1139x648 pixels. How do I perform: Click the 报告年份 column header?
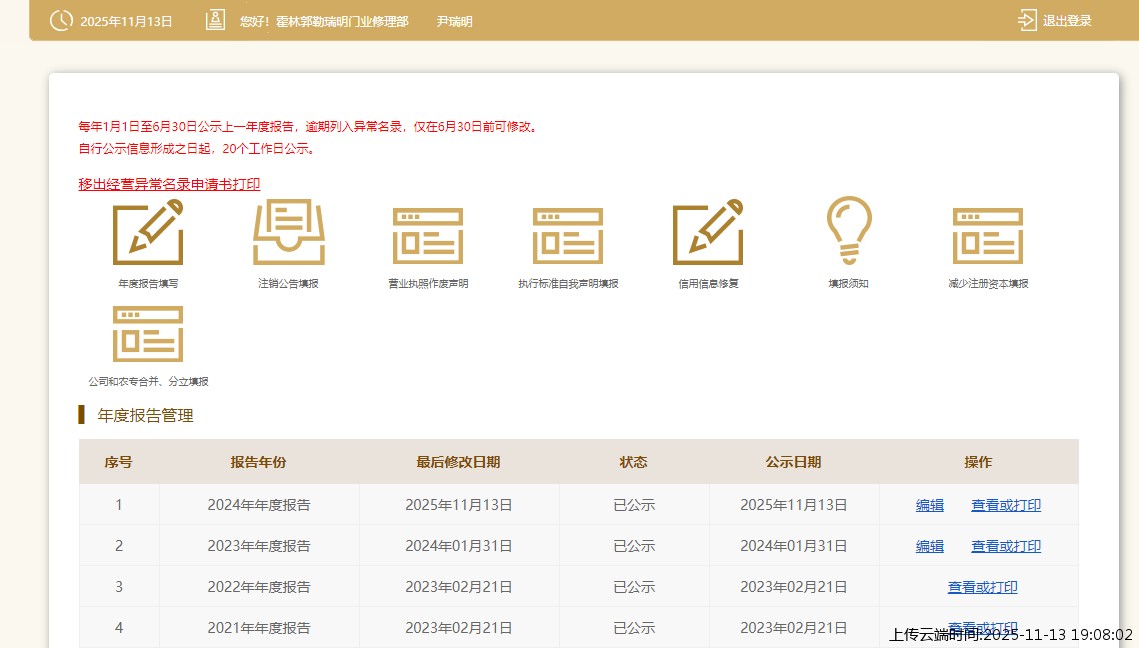click(x=259, y=462)
